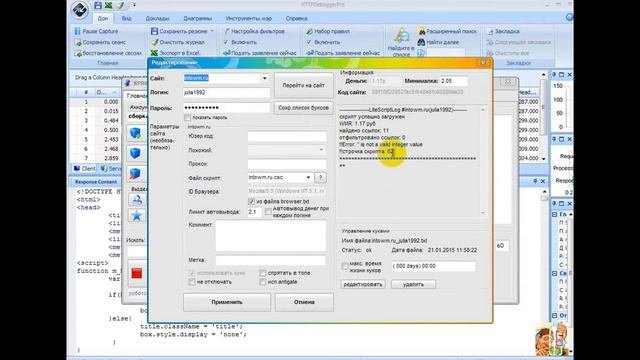
Task: Click the Найти далее binoculars icon
Action: (421, 42)
